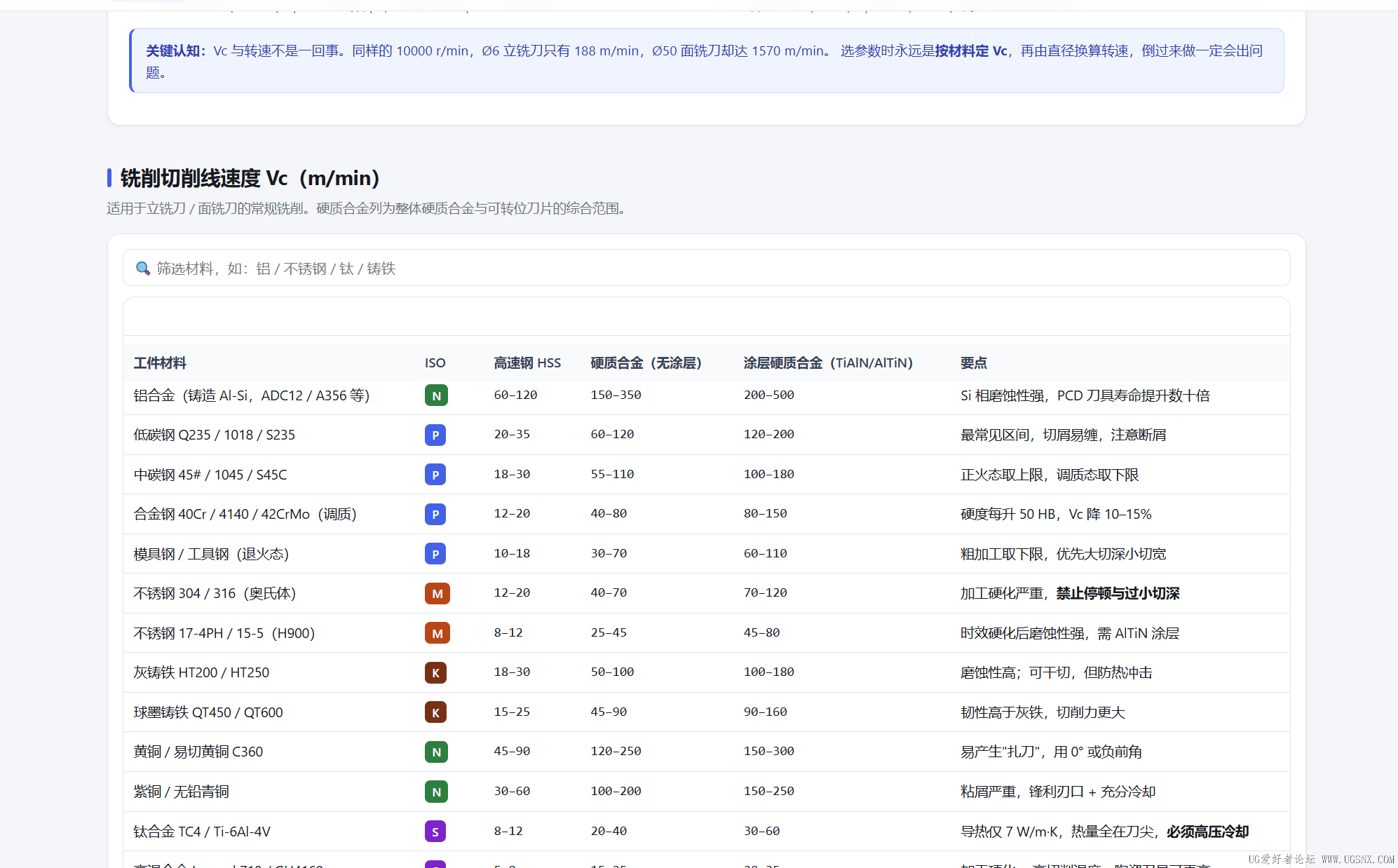
Task: Select 铝合金（铸造 Al-Si）material name
Action: point(252,395)
